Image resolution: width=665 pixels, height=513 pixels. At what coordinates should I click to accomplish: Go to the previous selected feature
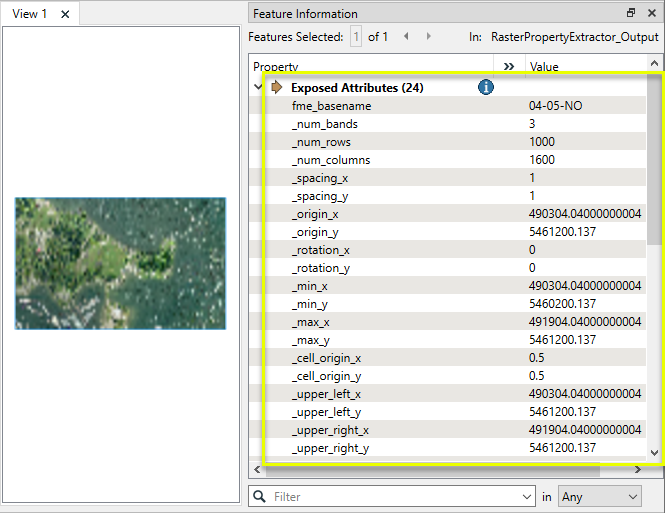click(406, 37)
